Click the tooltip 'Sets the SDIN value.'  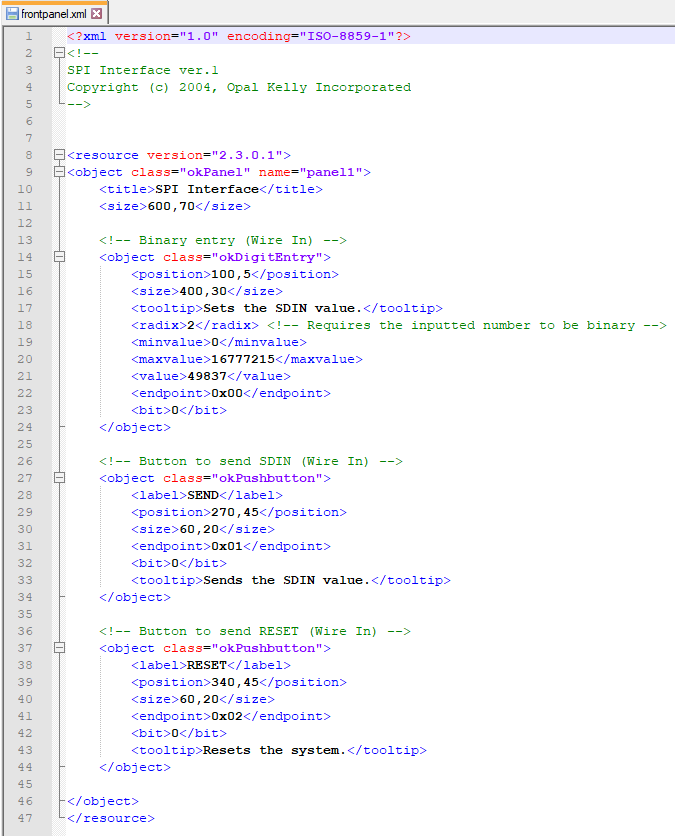[x=283, y=308]
